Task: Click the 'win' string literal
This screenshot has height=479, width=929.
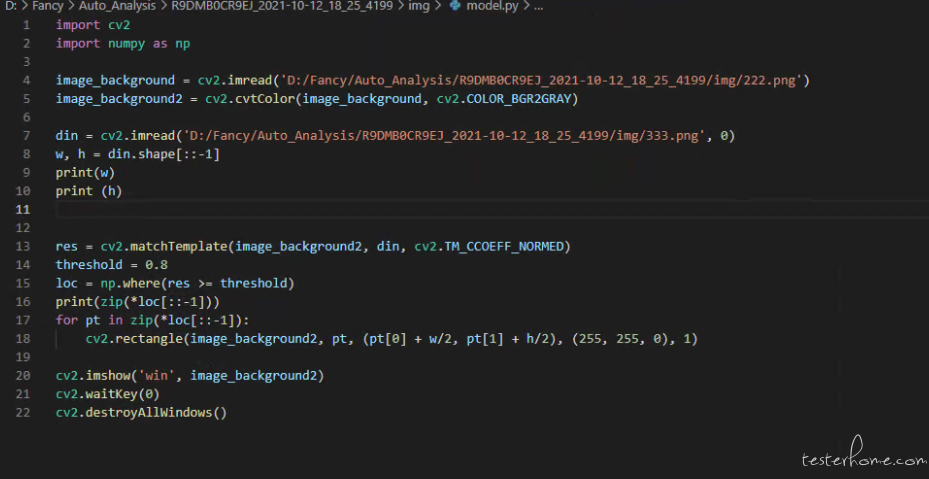Action: 156,375
